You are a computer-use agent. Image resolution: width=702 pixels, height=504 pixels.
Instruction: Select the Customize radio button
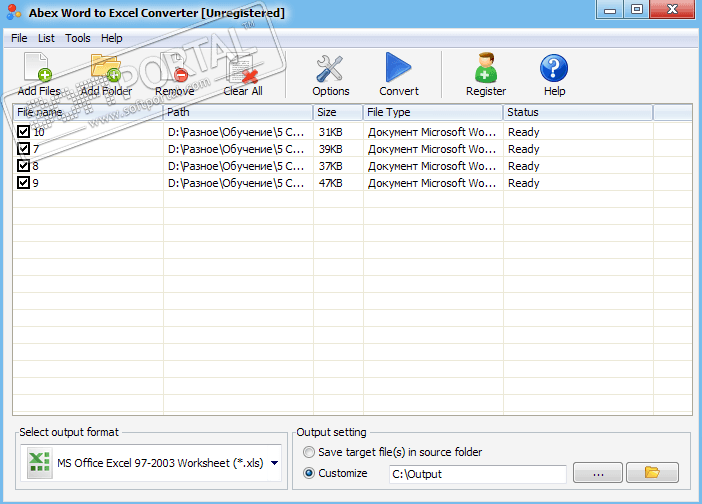pos(309,473)
